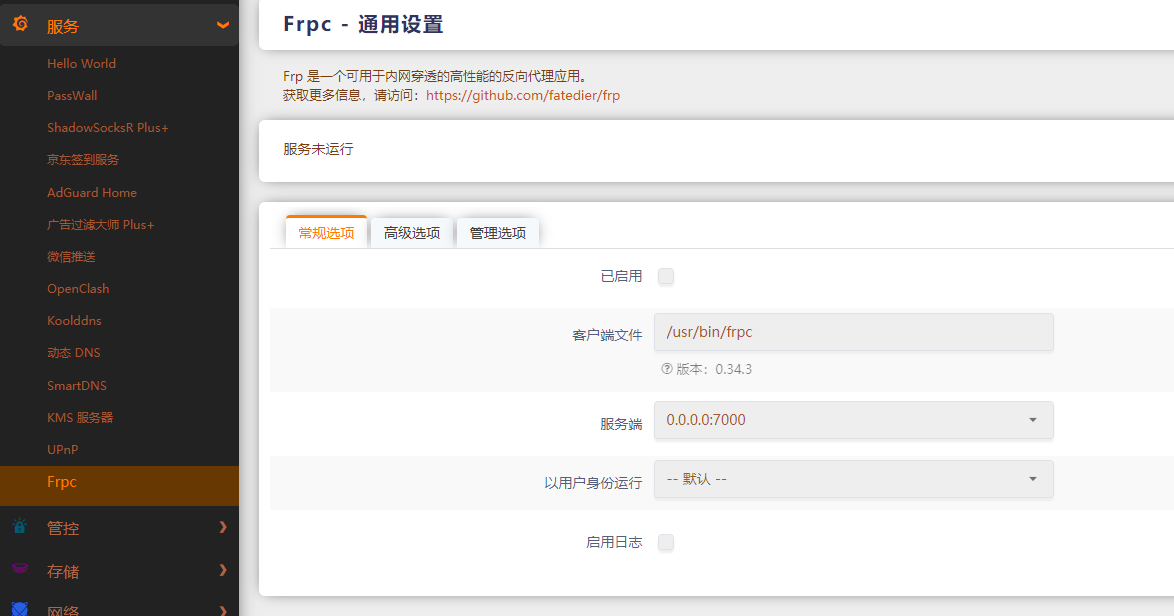
Task: Open the fatedier/frp GitHub link
Action: tap(522, 95)
